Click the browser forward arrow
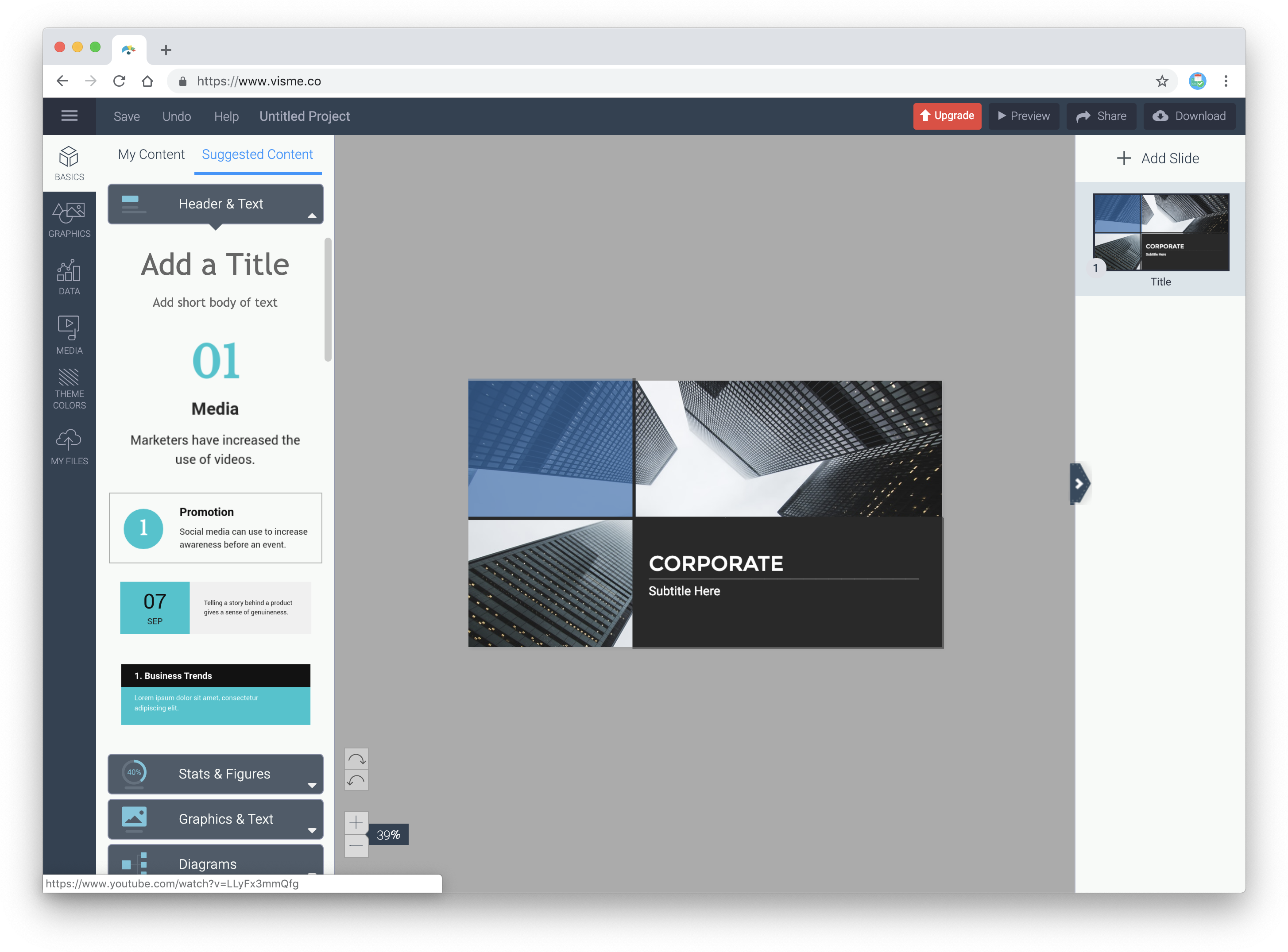1288x952 pixels. (90, 81)
